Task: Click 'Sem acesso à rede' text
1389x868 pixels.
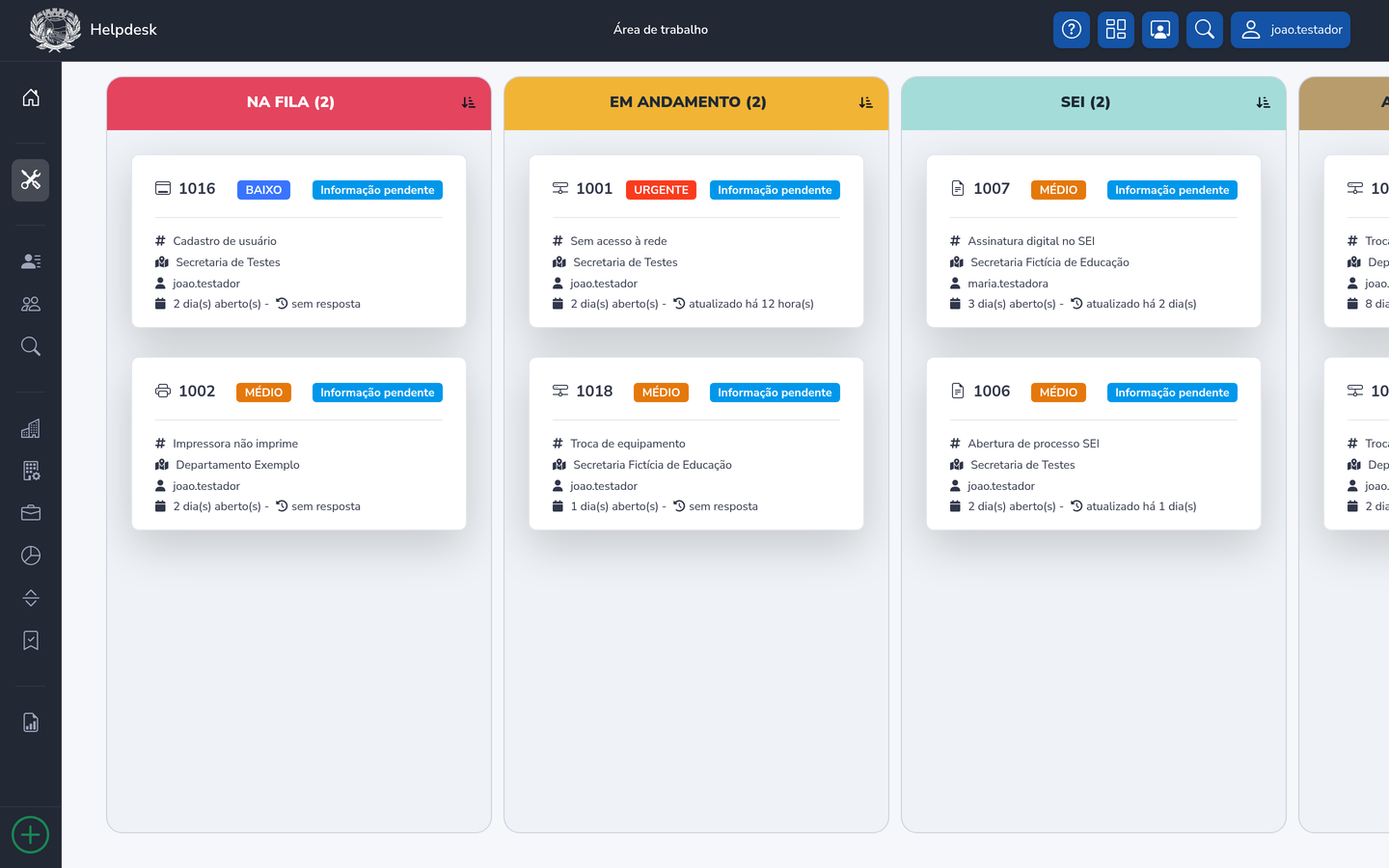Action: tap(618, 241)
